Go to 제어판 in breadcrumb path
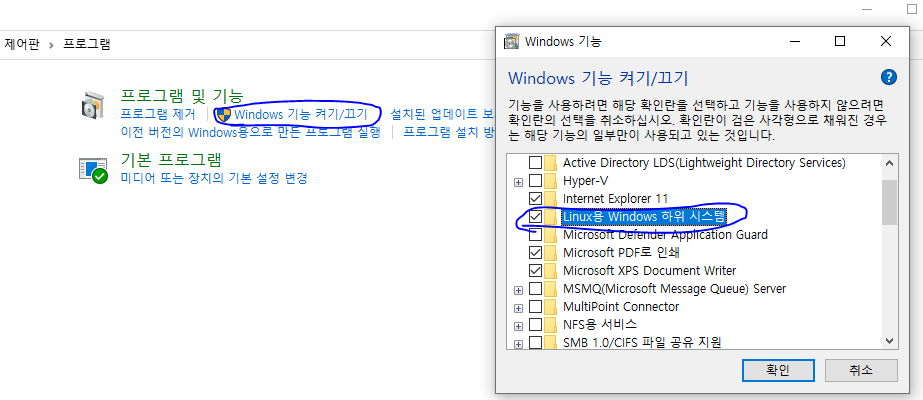The image size is (923, 400). click(21, 44)
